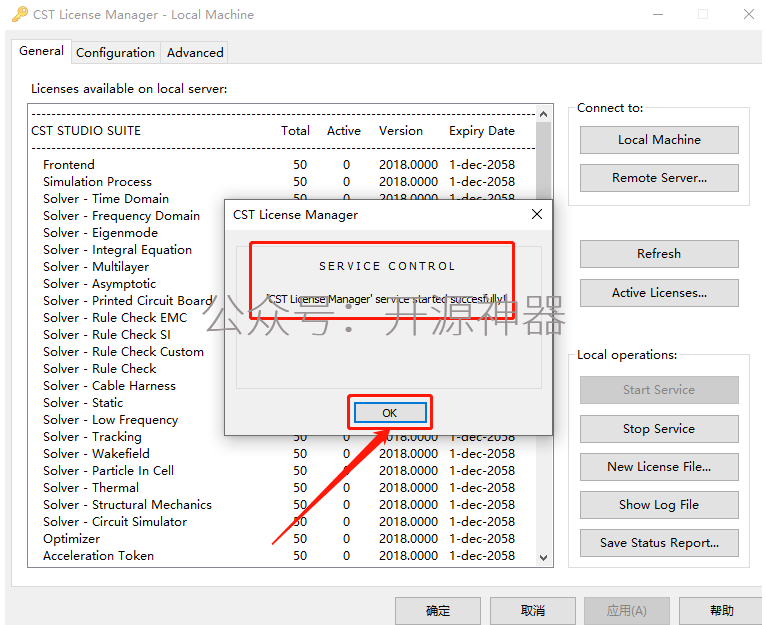
Task: Click the Start Service button
Action: pos(659,389)
